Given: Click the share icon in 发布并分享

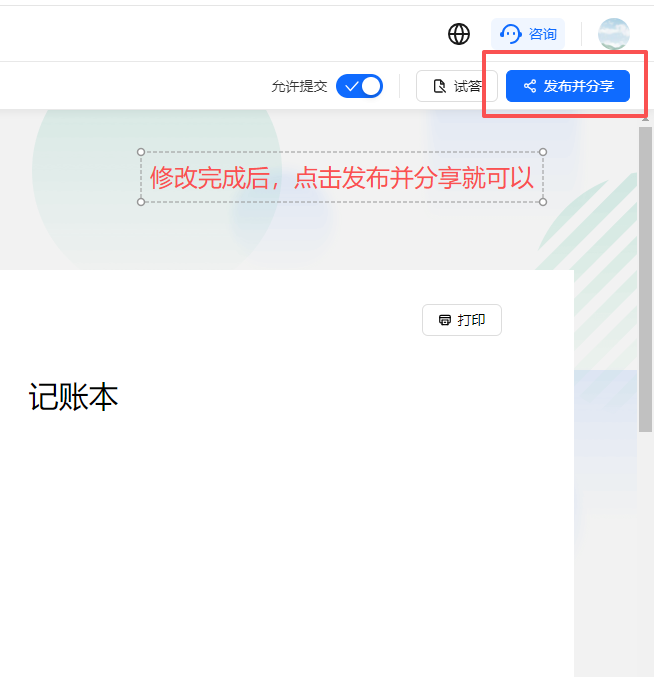Looking at the screenshot, I should [x=530, y=87].
